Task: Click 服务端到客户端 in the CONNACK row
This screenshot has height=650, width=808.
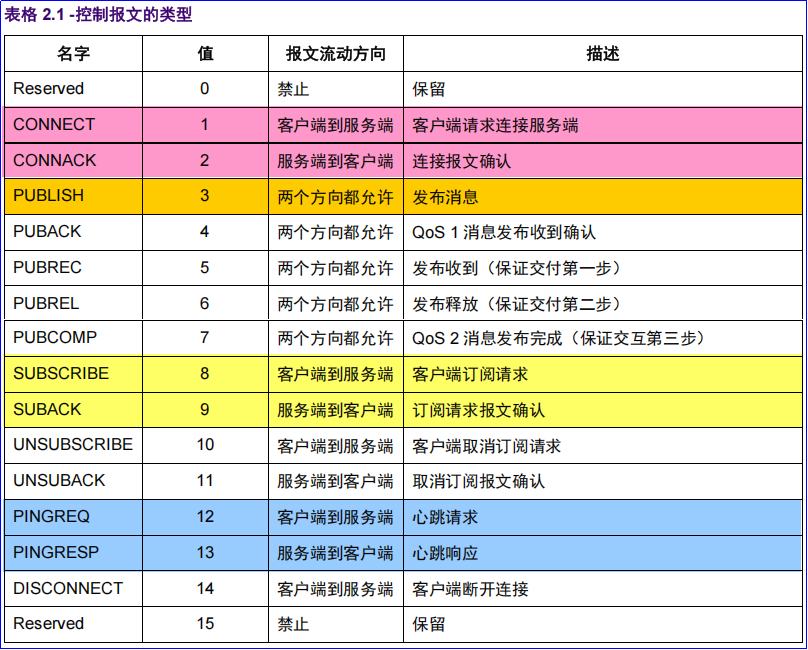Action: [x=335, y=161]
